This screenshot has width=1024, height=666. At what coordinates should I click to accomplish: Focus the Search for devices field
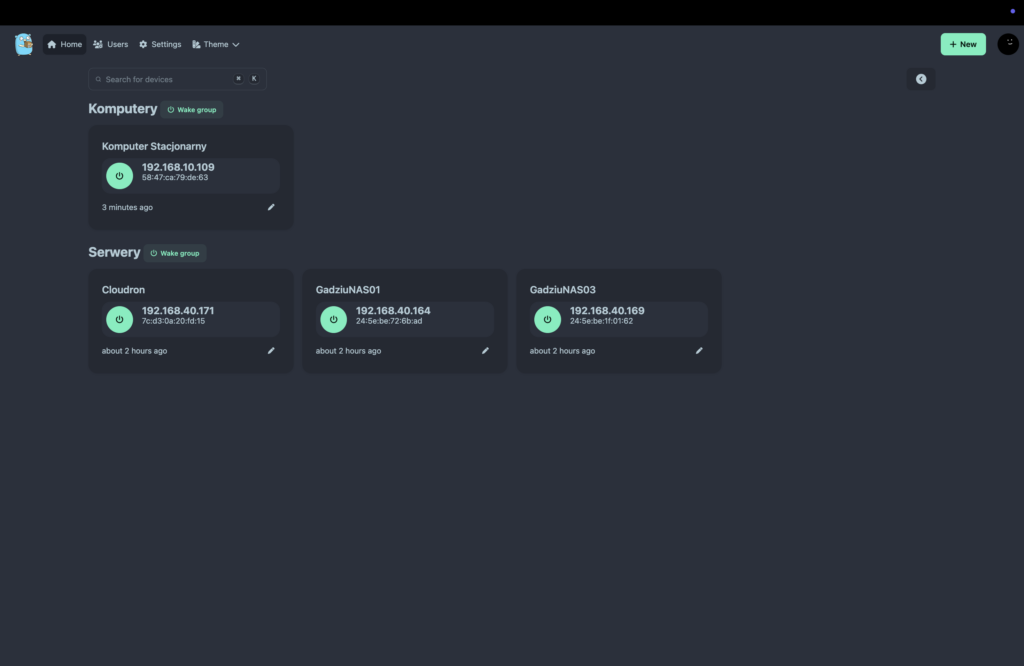pos(165,79)
